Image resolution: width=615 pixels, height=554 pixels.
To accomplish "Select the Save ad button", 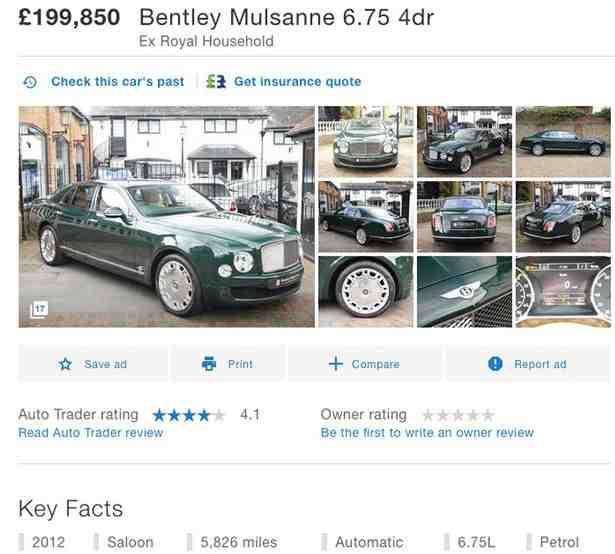I will click(x=93, y=364).
